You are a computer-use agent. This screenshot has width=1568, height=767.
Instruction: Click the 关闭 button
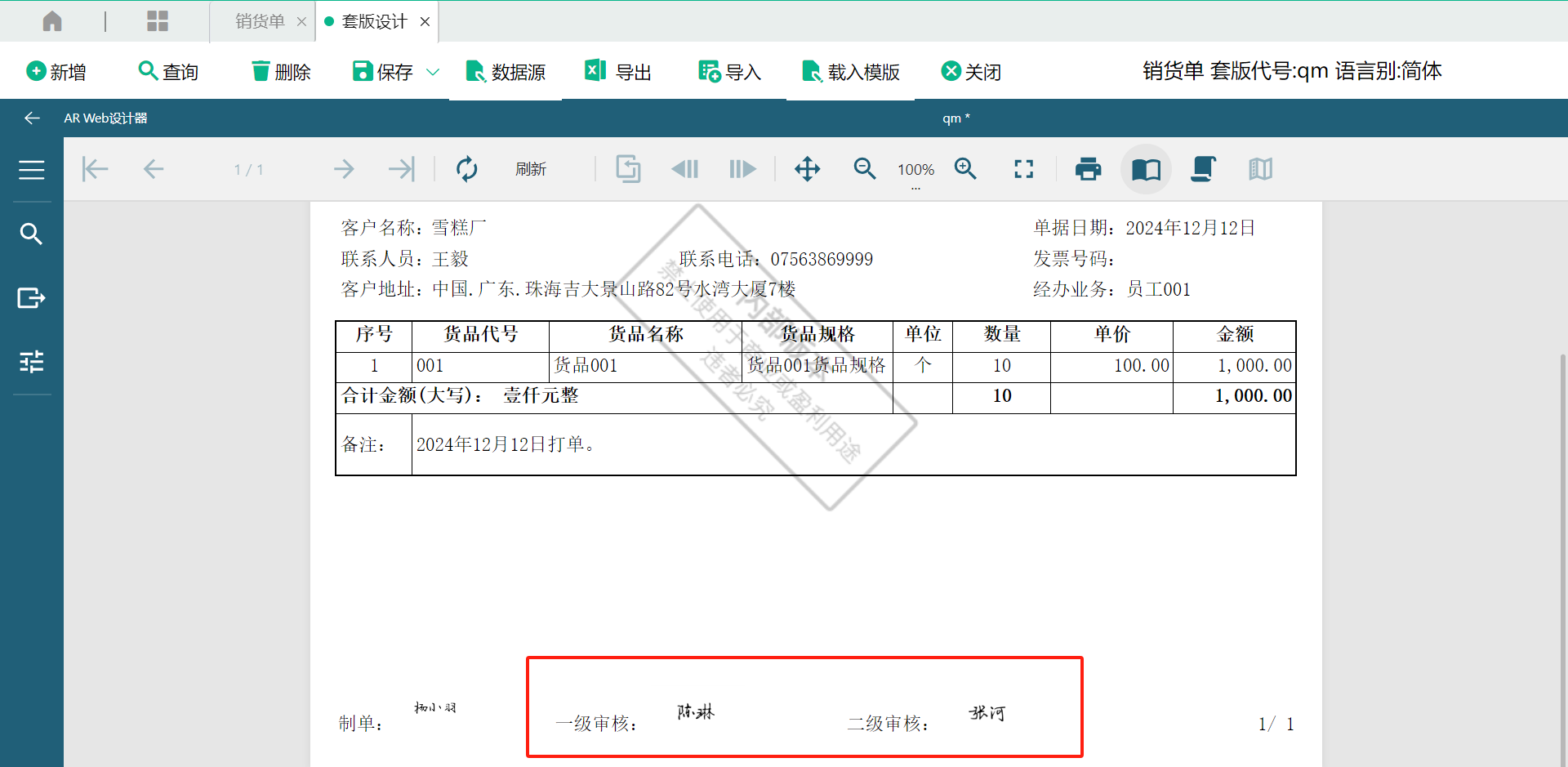[971, 72]
